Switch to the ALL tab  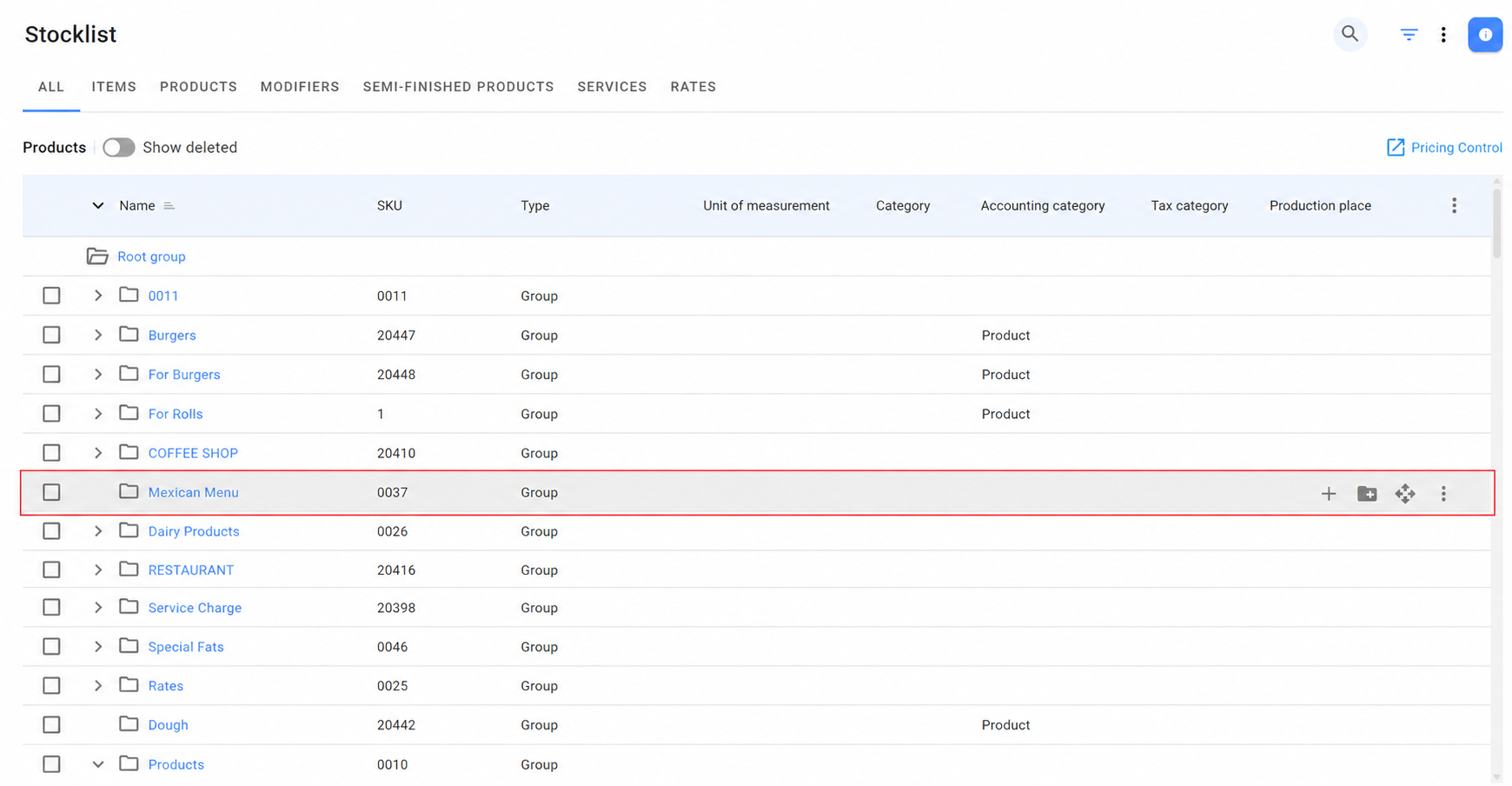click(x=51, y=87)
